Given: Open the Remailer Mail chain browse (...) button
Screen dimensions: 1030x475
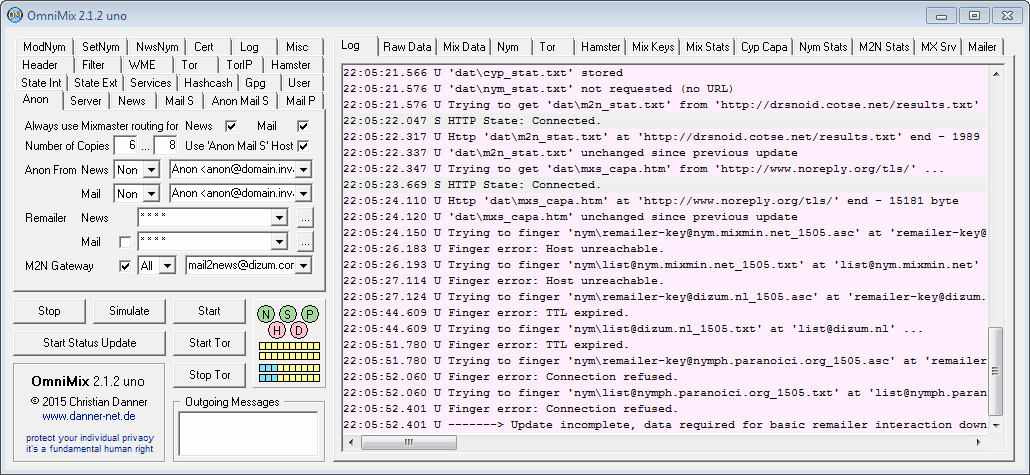Looking at the screenshot, I should coord(305,242).
